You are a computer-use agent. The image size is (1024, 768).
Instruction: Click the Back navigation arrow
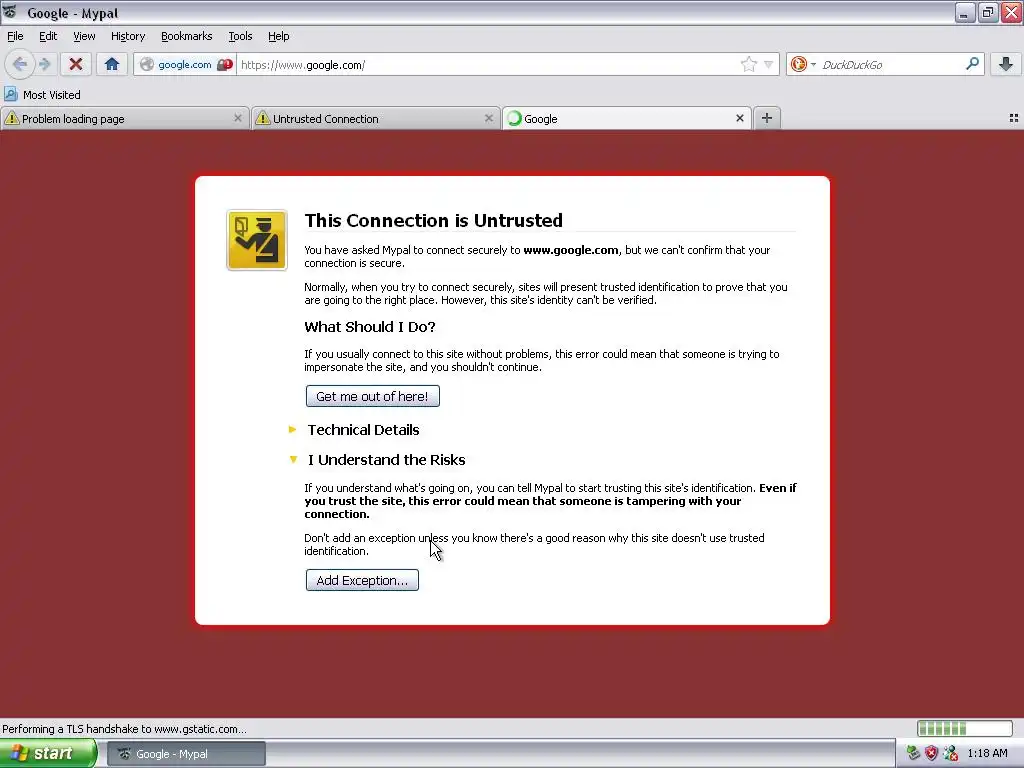tap(20, 64)
